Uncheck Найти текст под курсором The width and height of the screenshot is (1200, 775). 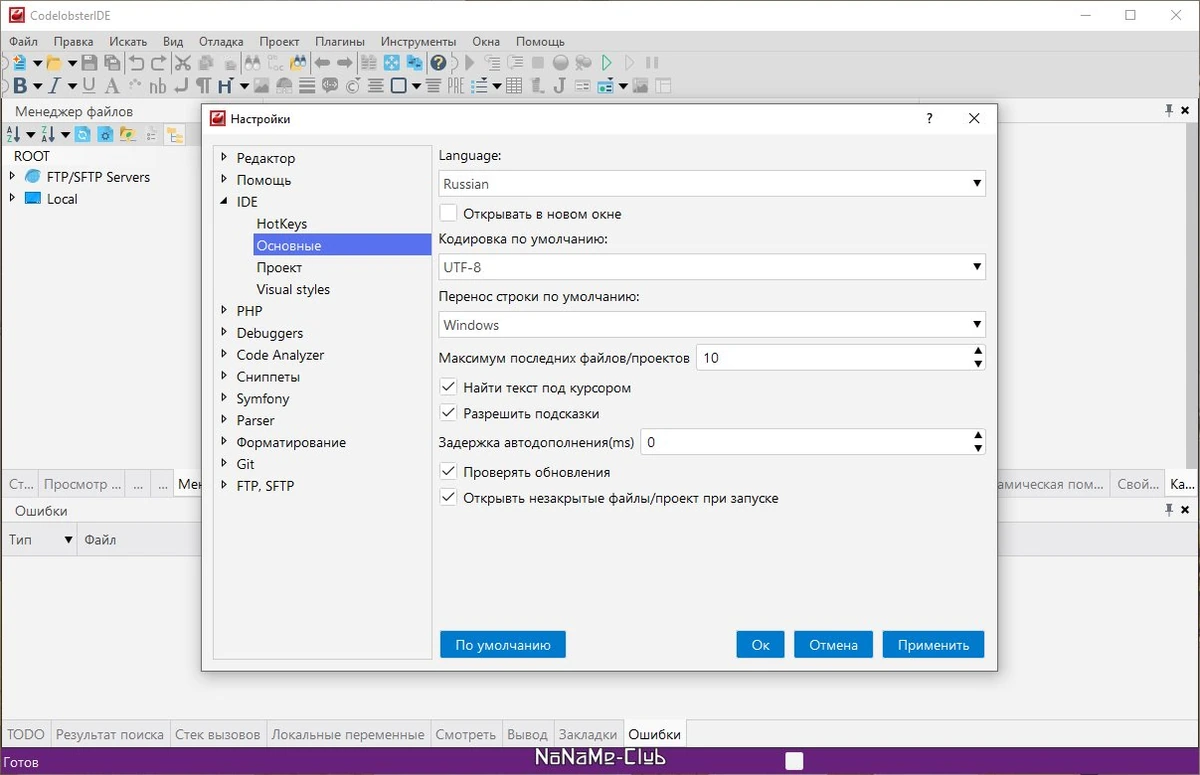point(448,387)
